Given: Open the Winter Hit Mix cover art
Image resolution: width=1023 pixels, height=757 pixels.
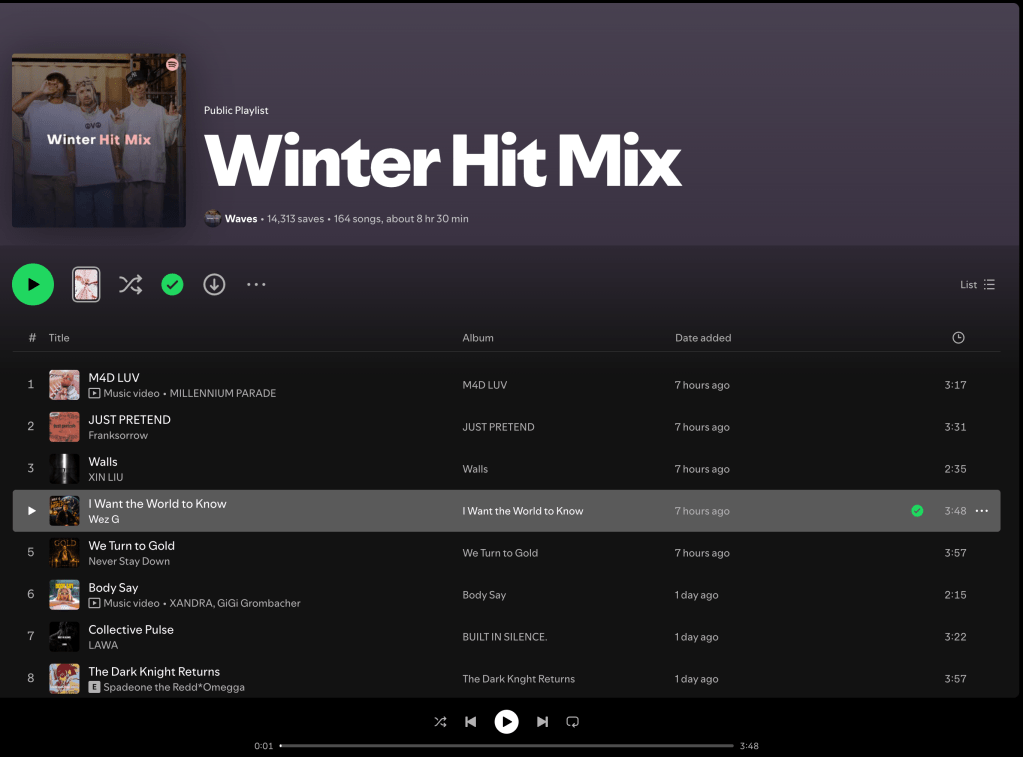Looking at the screenshot, I should [x=99, y=140].
